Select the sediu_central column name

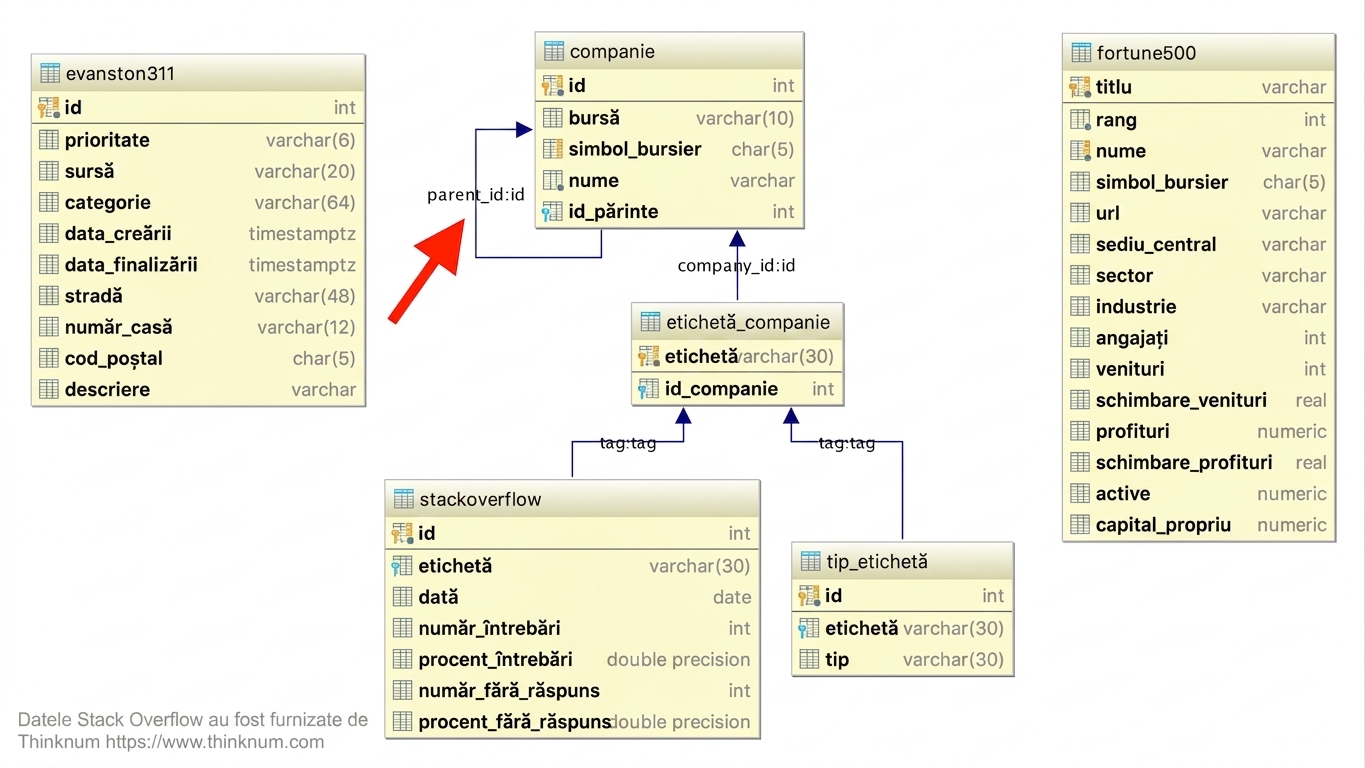click(1156, 244)
